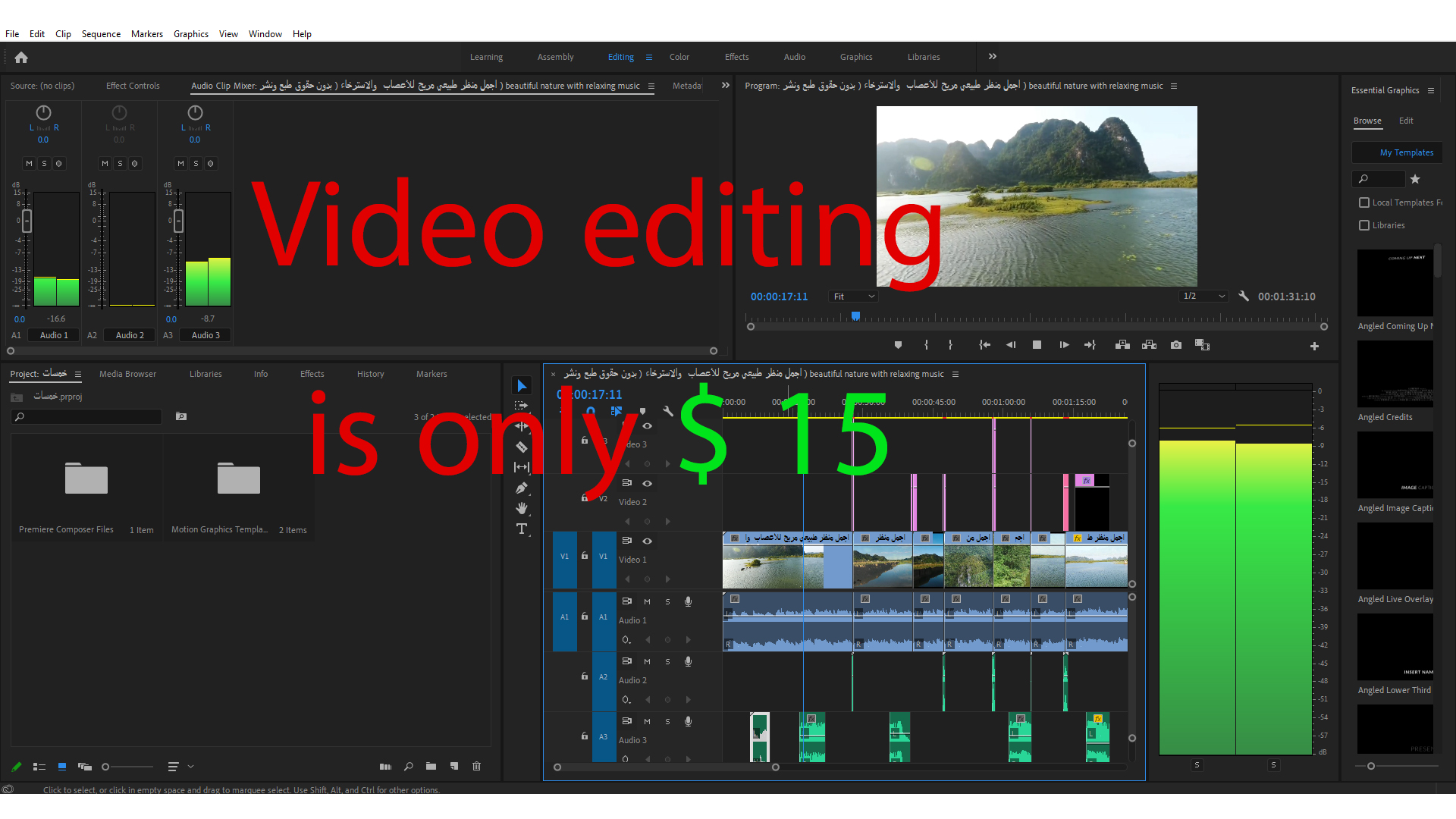Open the timeline wrench settings
The width and height of the screenshot is (1456, 819).
click(668, 411)
